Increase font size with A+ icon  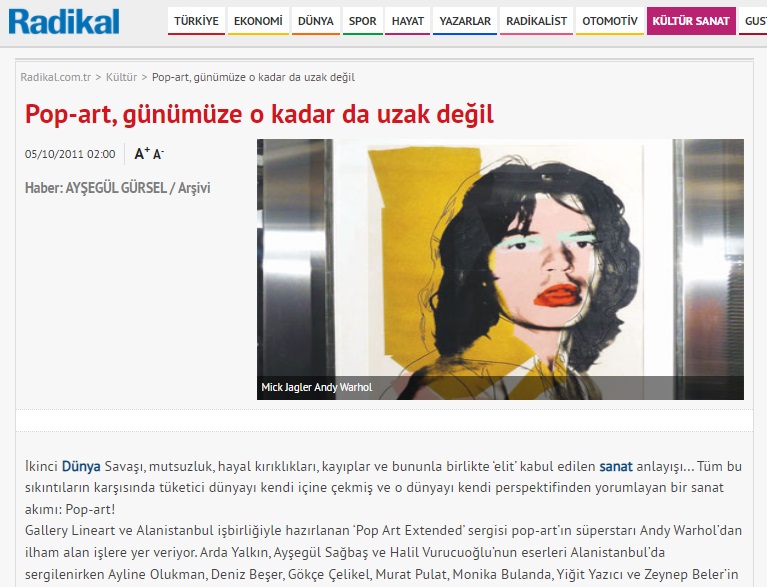pos(142,154)
